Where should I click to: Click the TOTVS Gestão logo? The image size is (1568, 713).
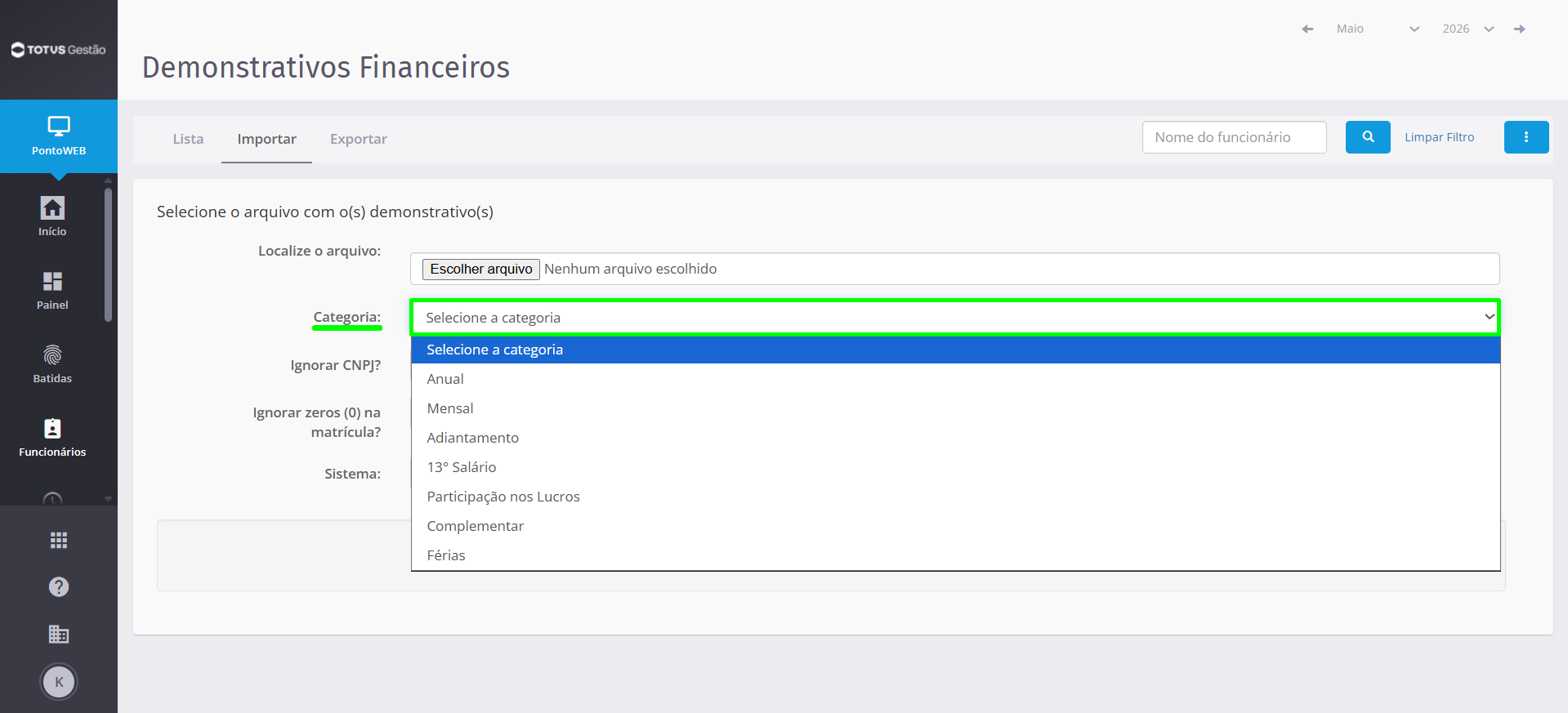point(59,50)
